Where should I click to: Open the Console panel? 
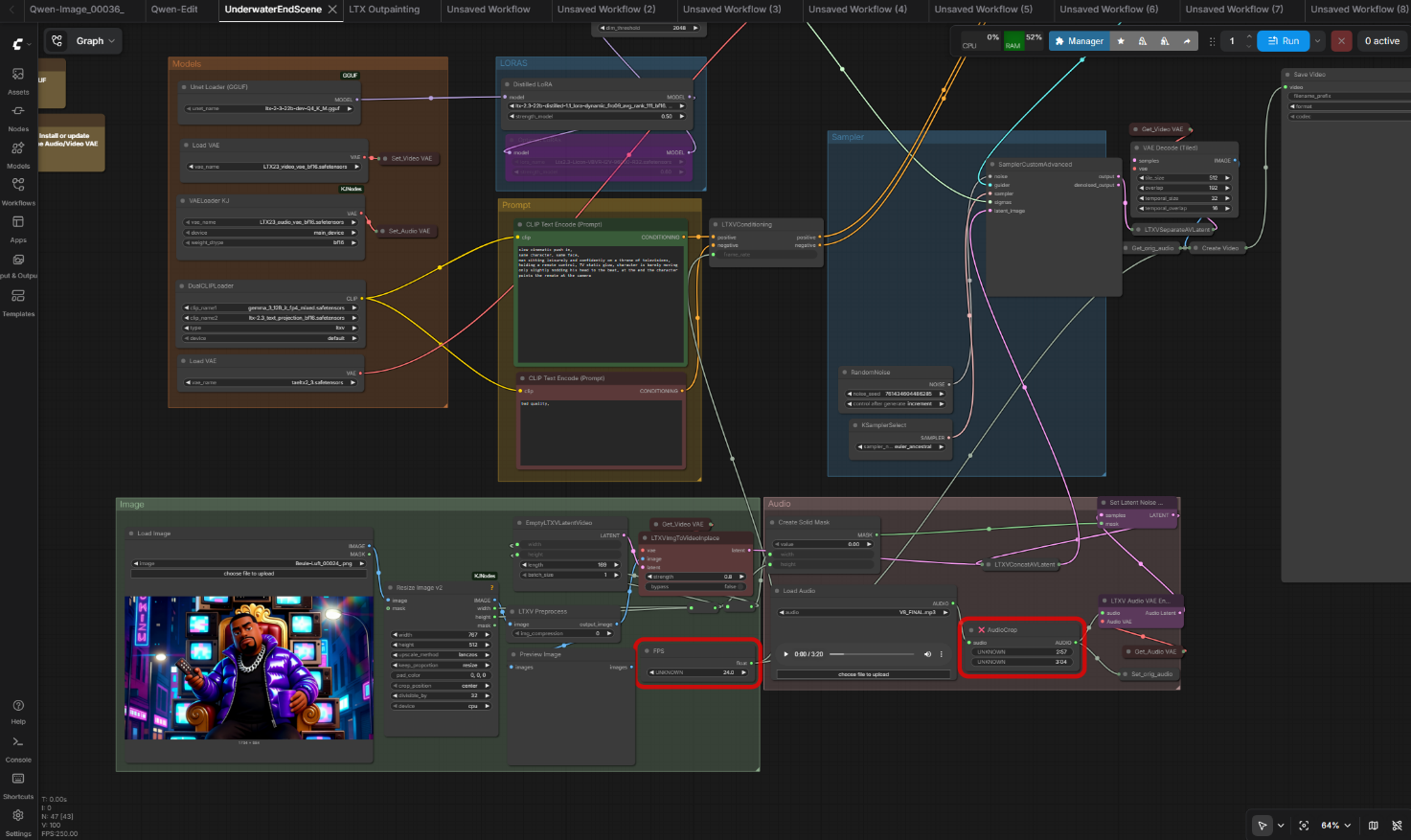click(17, 748)
